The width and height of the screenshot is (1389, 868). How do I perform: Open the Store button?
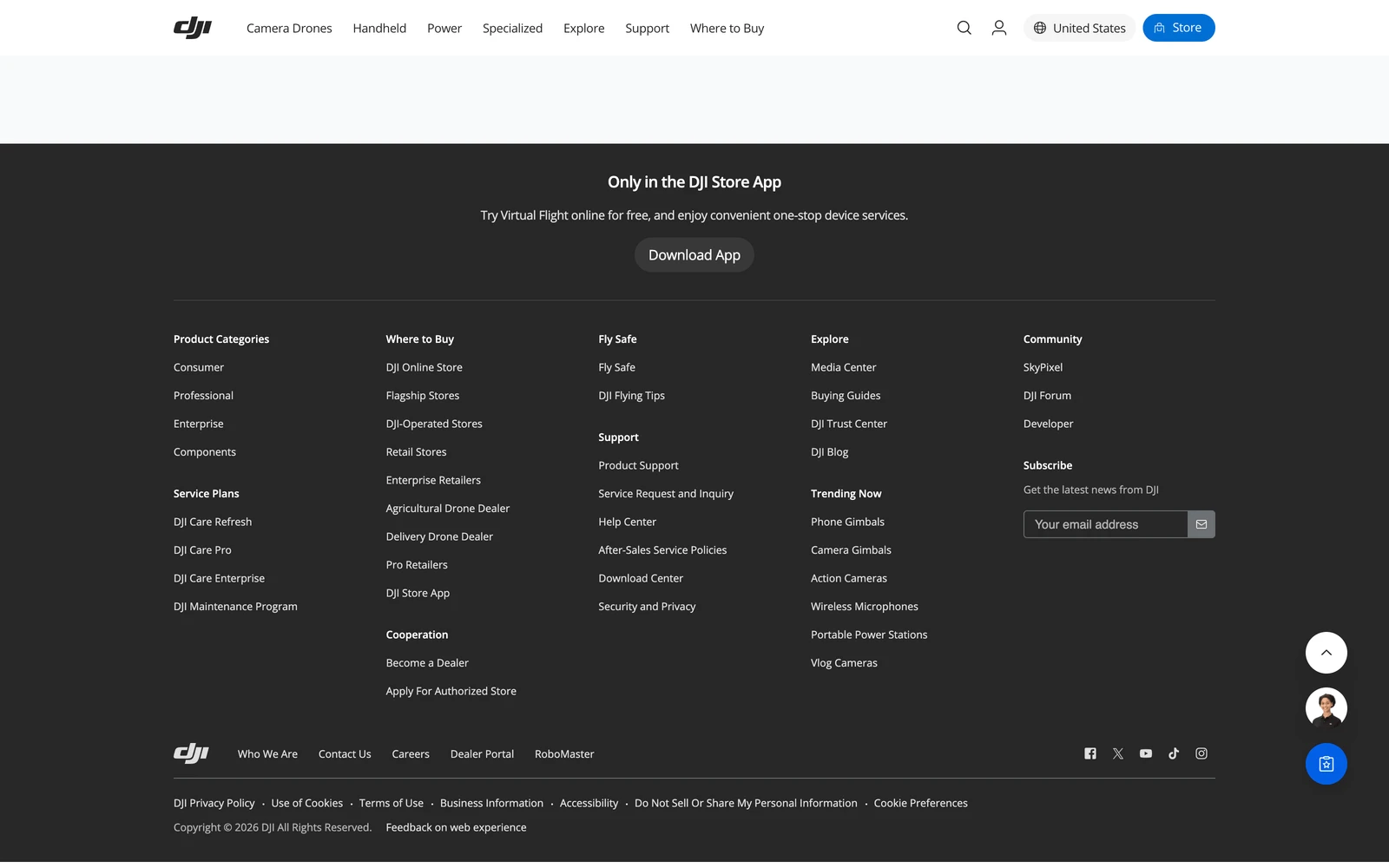[x=1178, y=28]
